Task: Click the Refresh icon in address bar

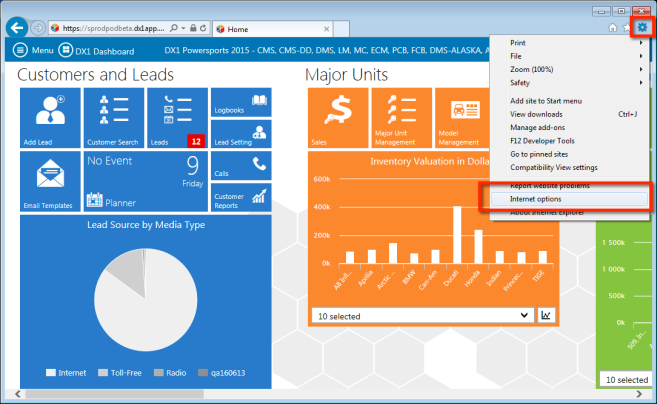Action: click(203, 28)
